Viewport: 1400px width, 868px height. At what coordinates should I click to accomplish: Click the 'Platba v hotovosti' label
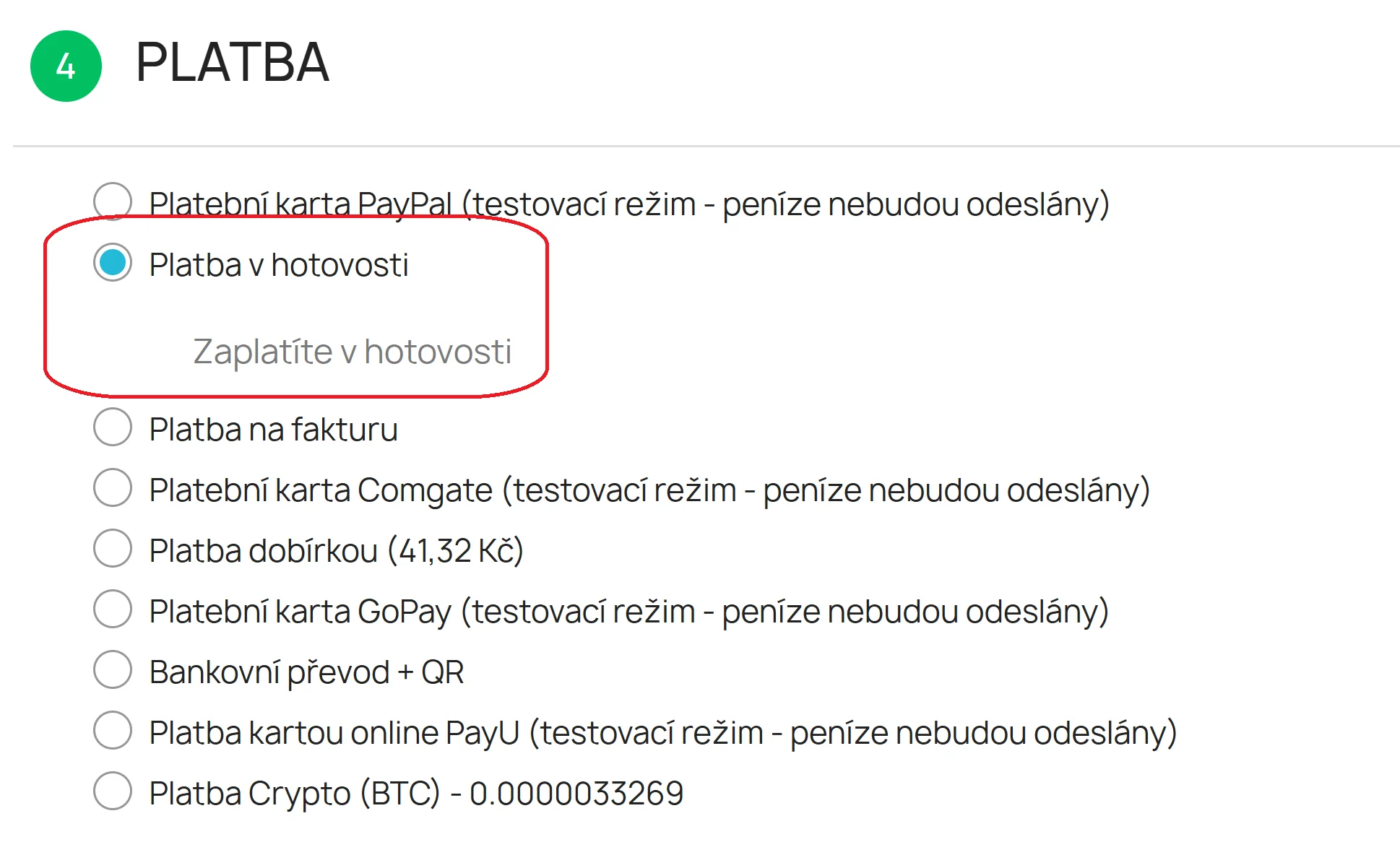tap(278, 265)
